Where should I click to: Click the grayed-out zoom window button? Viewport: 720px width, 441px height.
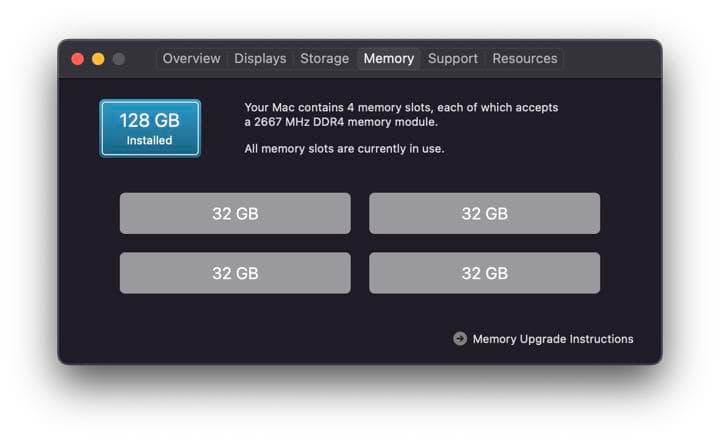119,59
